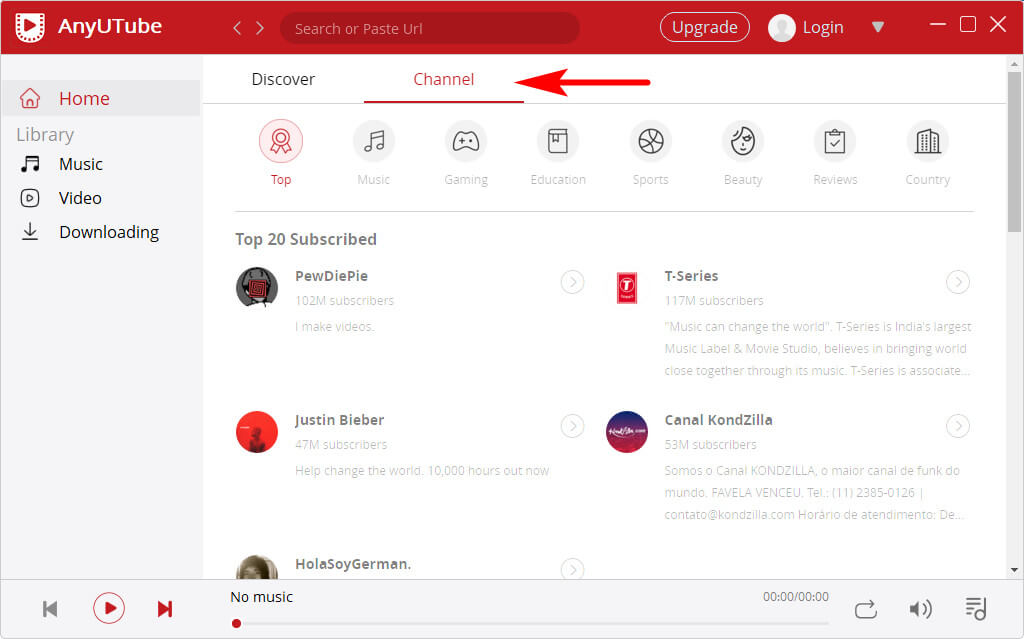
Task: Click the play button in the player
Action: coord(109,608)
